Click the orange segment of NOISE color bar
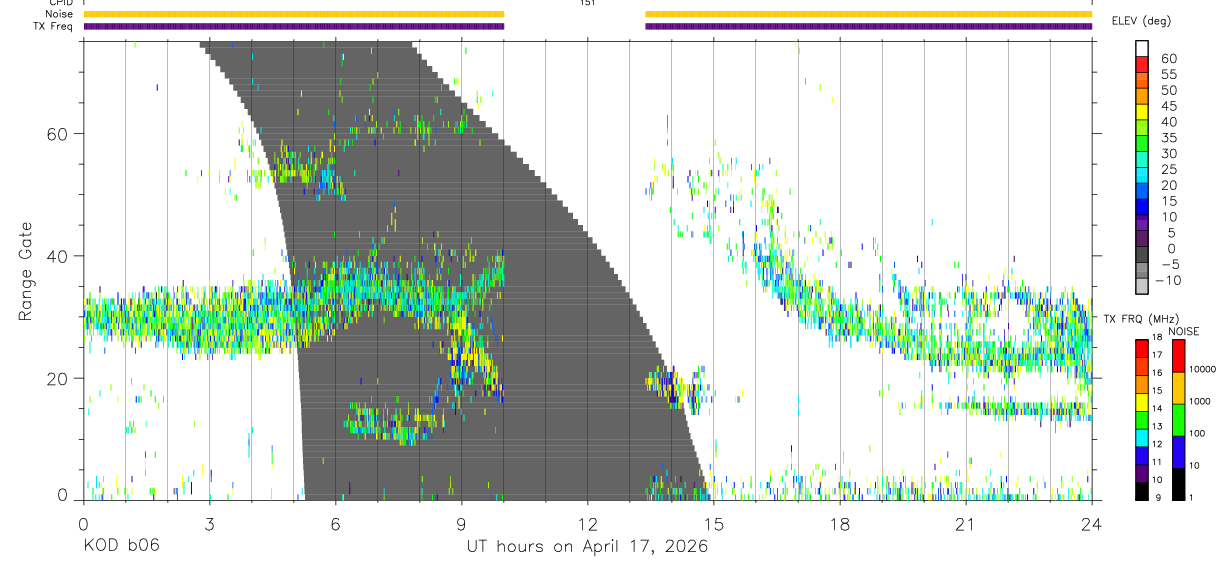1228x567 pixels. click(1178, 387)
